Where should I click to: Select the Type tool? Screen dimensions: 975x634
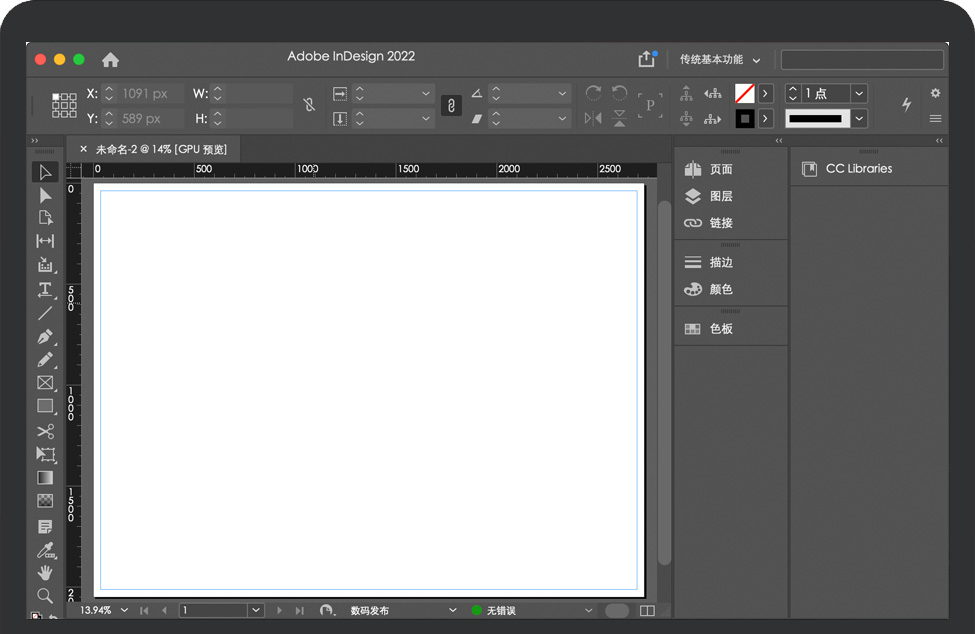coord(45,289)
